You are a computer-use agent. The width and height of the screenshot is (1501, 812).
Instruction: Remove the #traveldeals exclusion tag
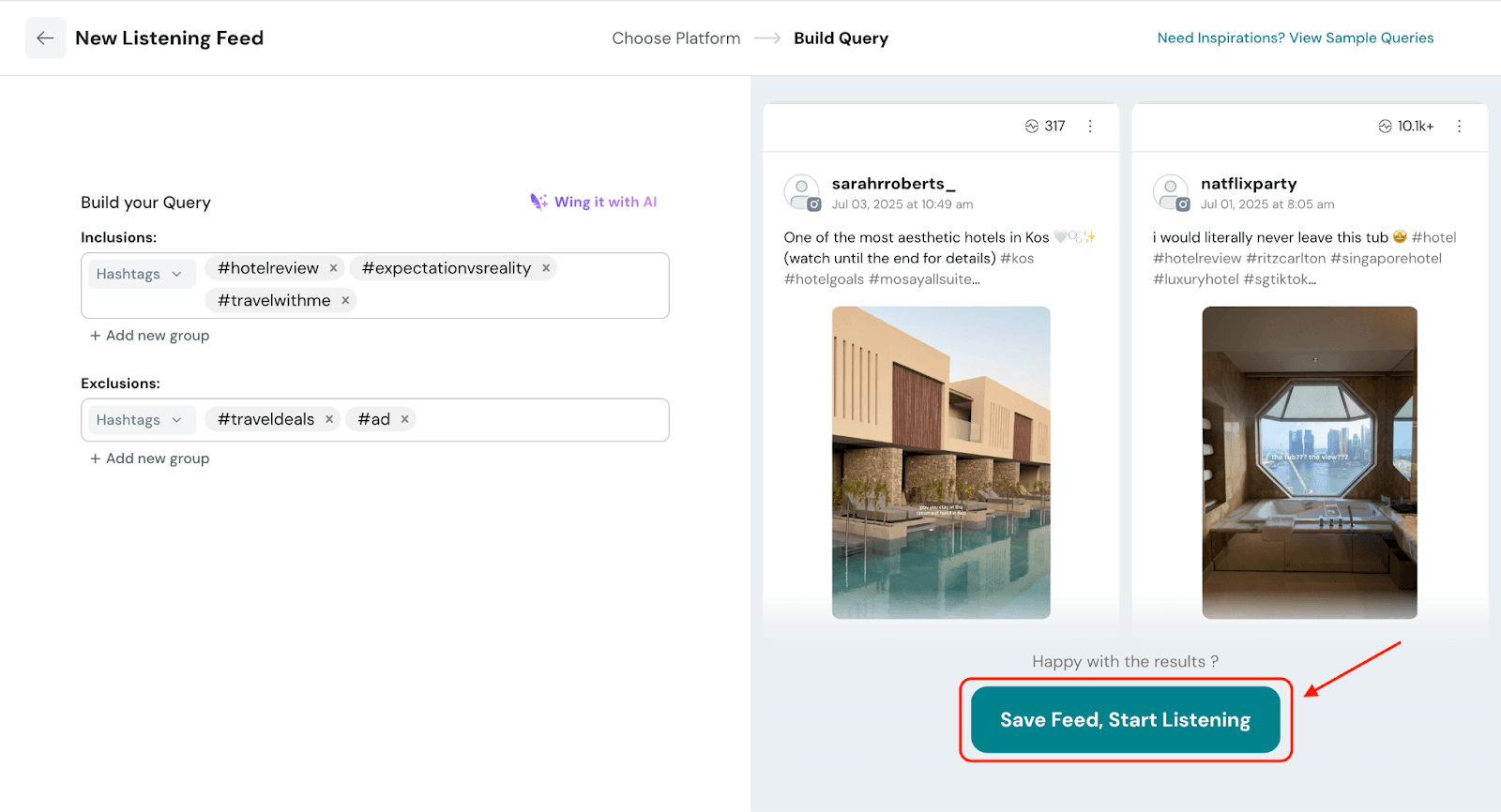[329, 420]
